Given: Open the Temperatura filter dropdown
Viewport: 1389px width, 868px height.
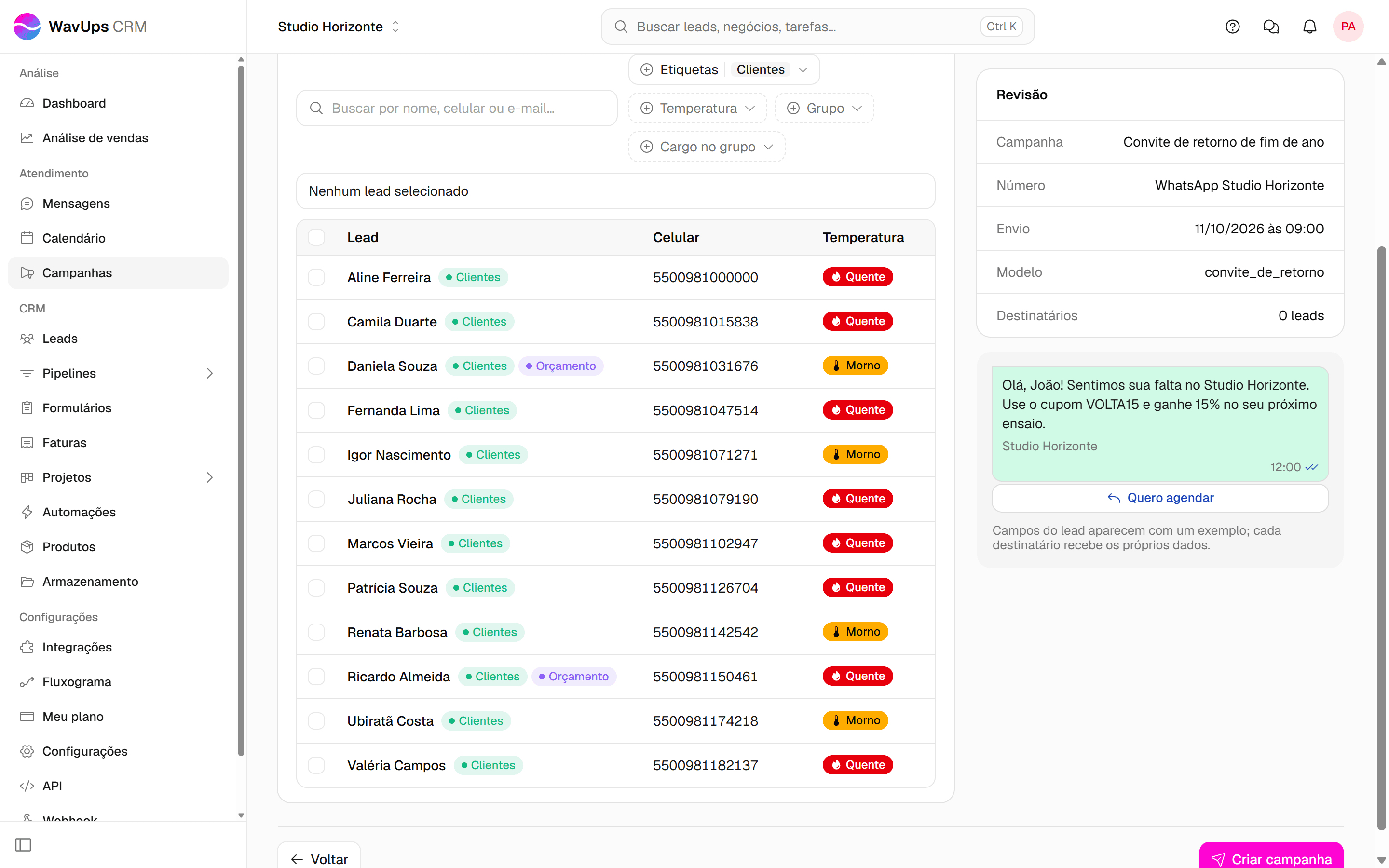Looking at the screenshot, I should (697, 108).
